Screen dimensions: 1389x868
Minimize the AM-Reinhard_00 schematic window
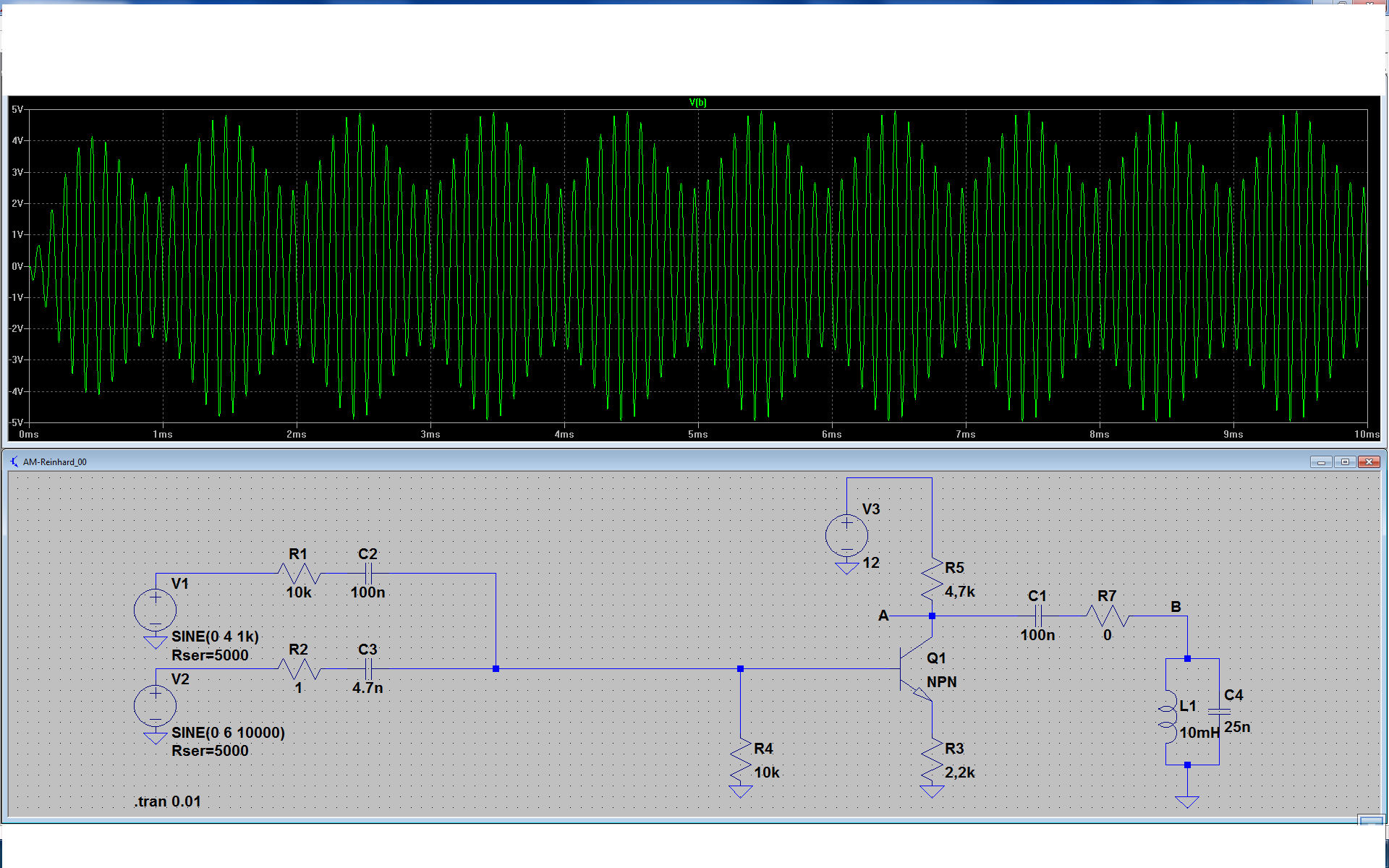point(1321,461)
